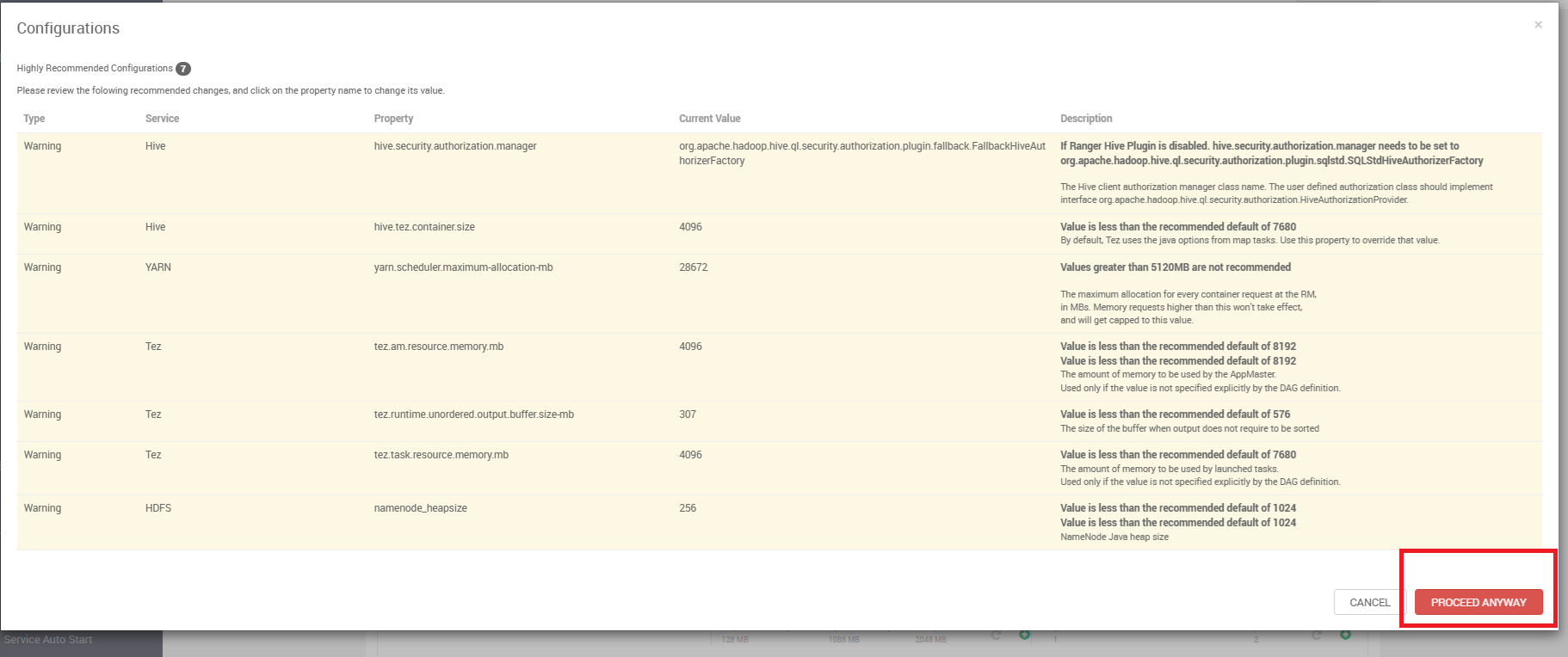
Task: Click the 4096 value for tez.task.resource.memory.mb
Action: (x=690, y=455)
